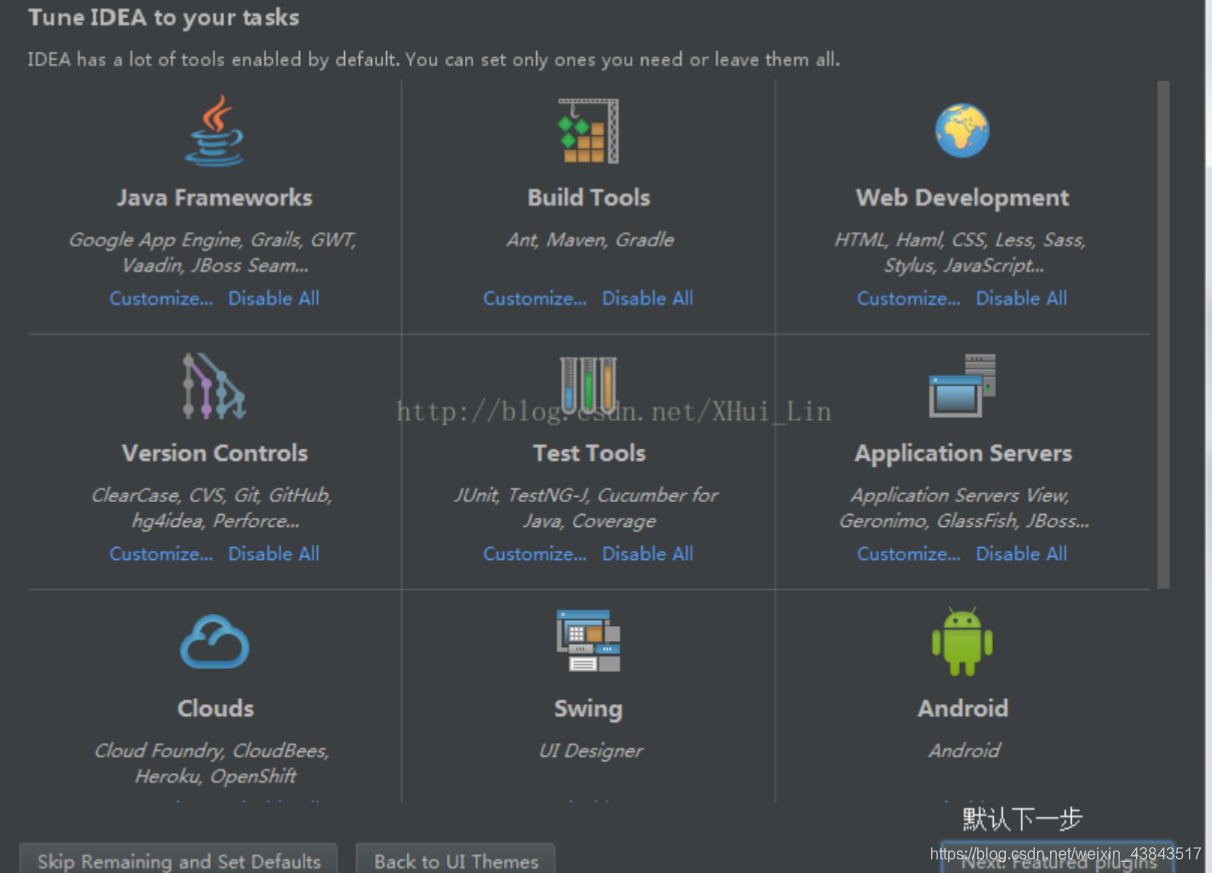Click the Android robot icon
The height and width of the screenshot is (873, 1212).
pos(962,641)
